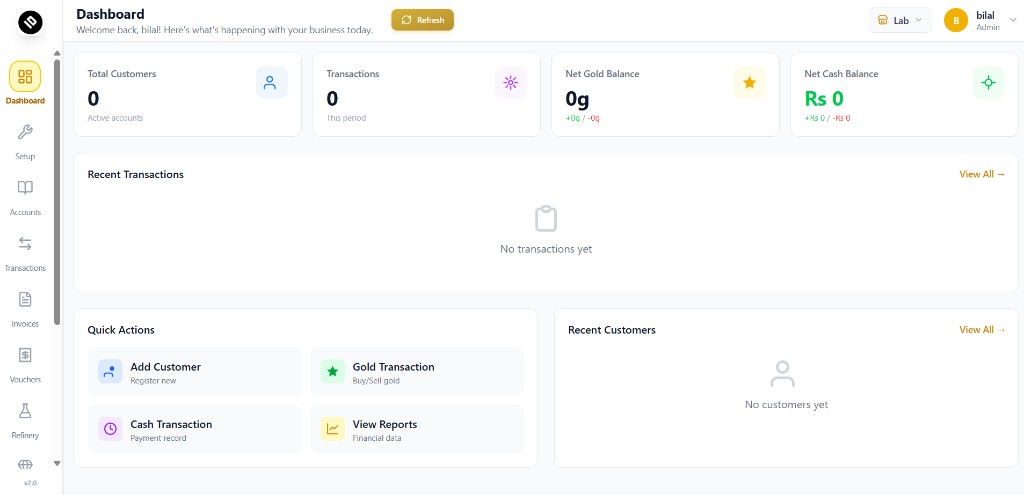Click the Net Gold Balance star icon

(x=749, y=82)
